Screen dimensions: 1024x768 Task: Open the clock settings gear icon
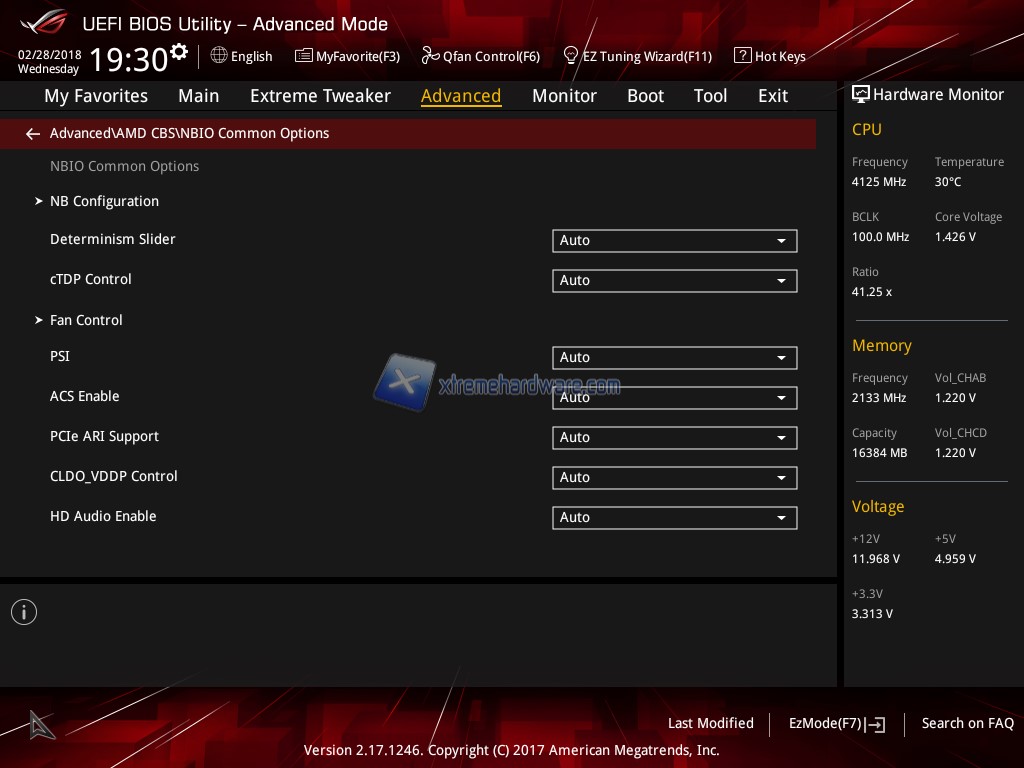tap(179, 52)
